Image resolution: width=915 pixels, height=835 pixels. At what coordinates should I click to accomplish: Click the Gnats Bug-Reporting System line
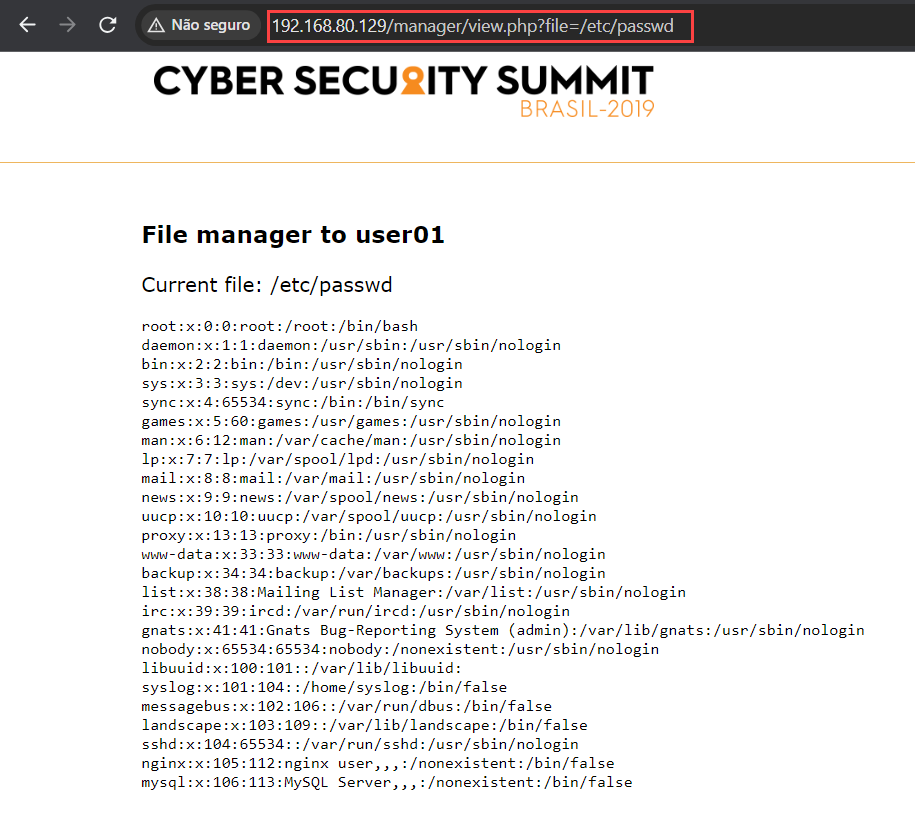503,630
